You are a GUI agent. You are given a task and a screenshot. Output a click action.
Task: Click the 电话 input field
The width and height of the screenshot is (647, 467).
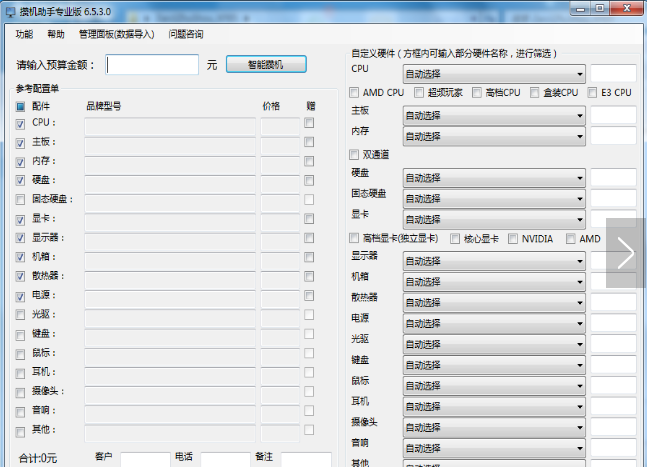tap(225, 460)
